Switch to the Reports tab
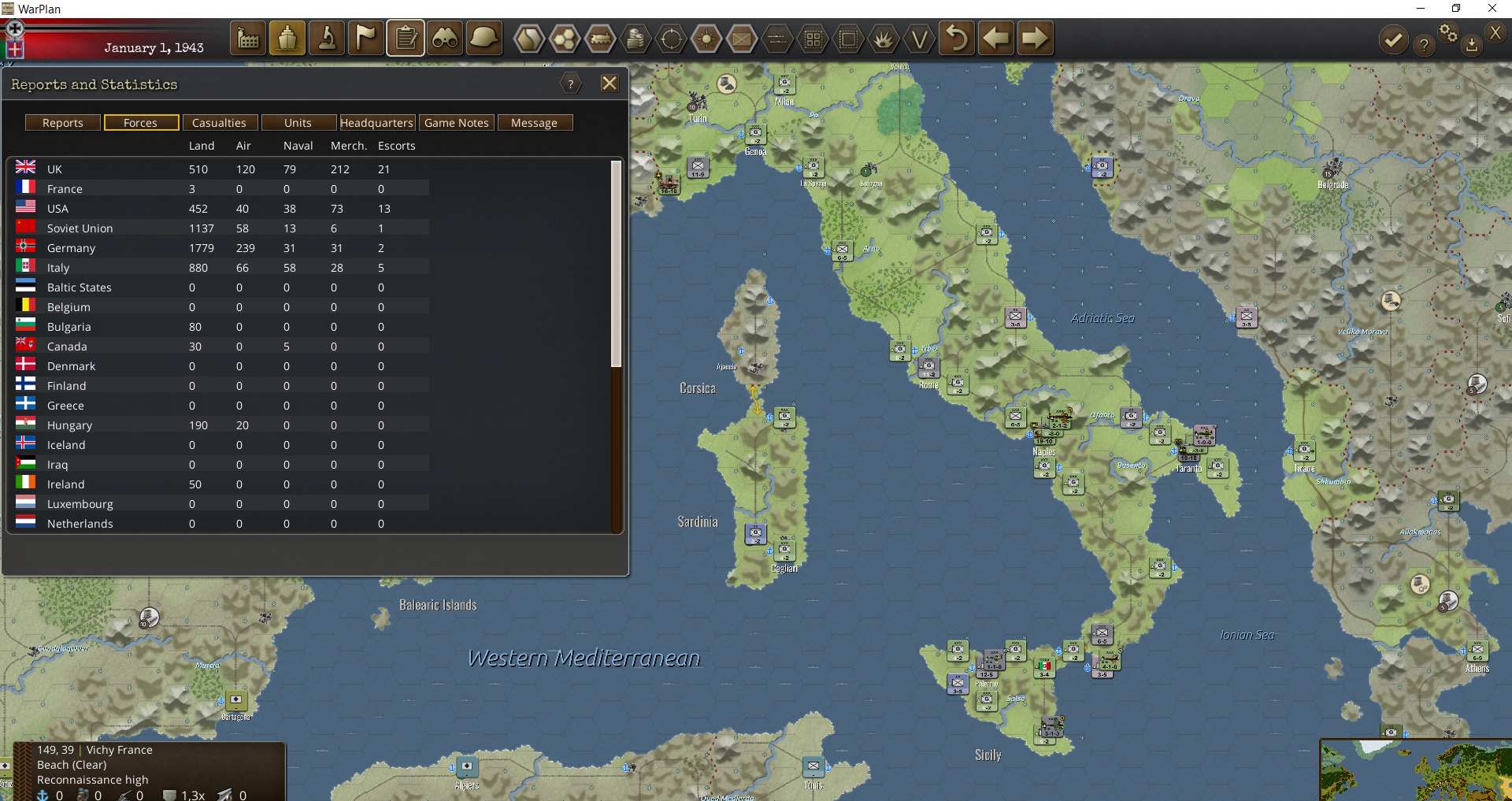 point(63,123)
